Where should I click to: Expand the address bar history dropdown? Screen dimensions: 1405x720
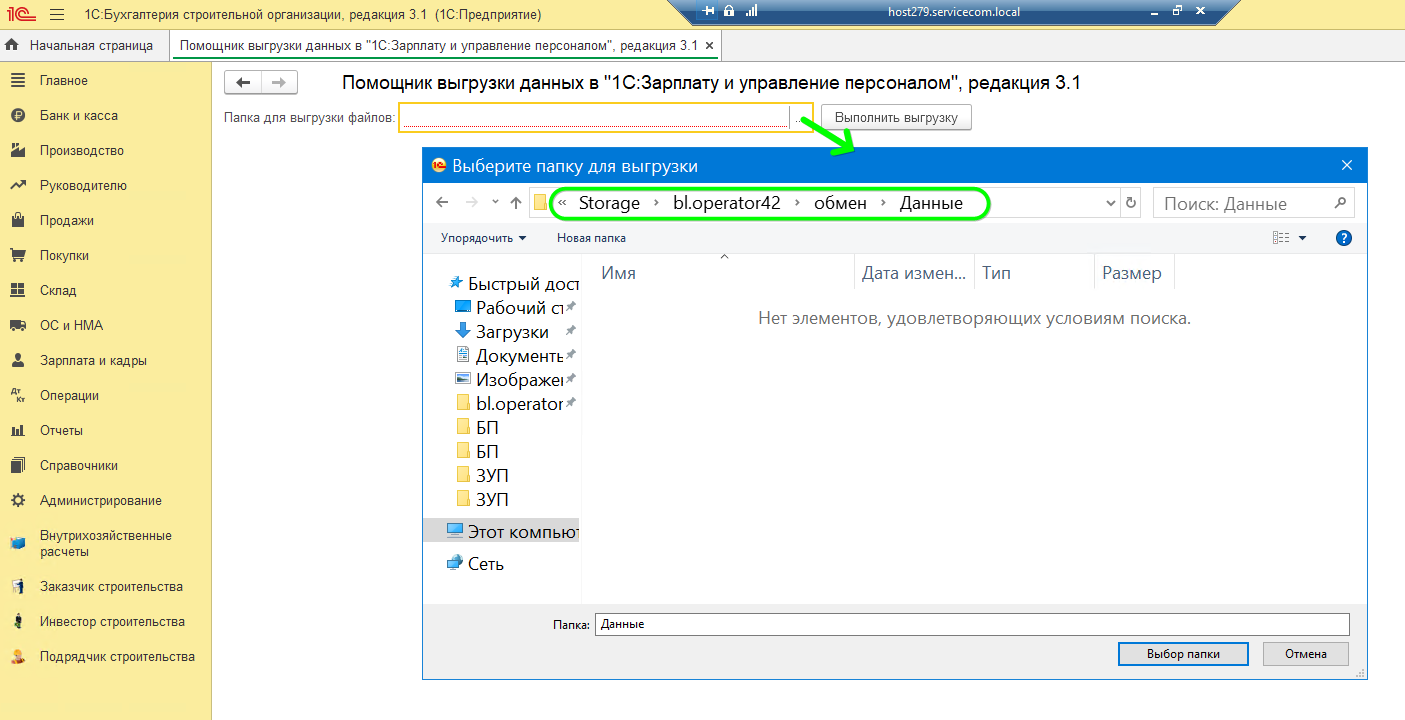point(1111,203)
